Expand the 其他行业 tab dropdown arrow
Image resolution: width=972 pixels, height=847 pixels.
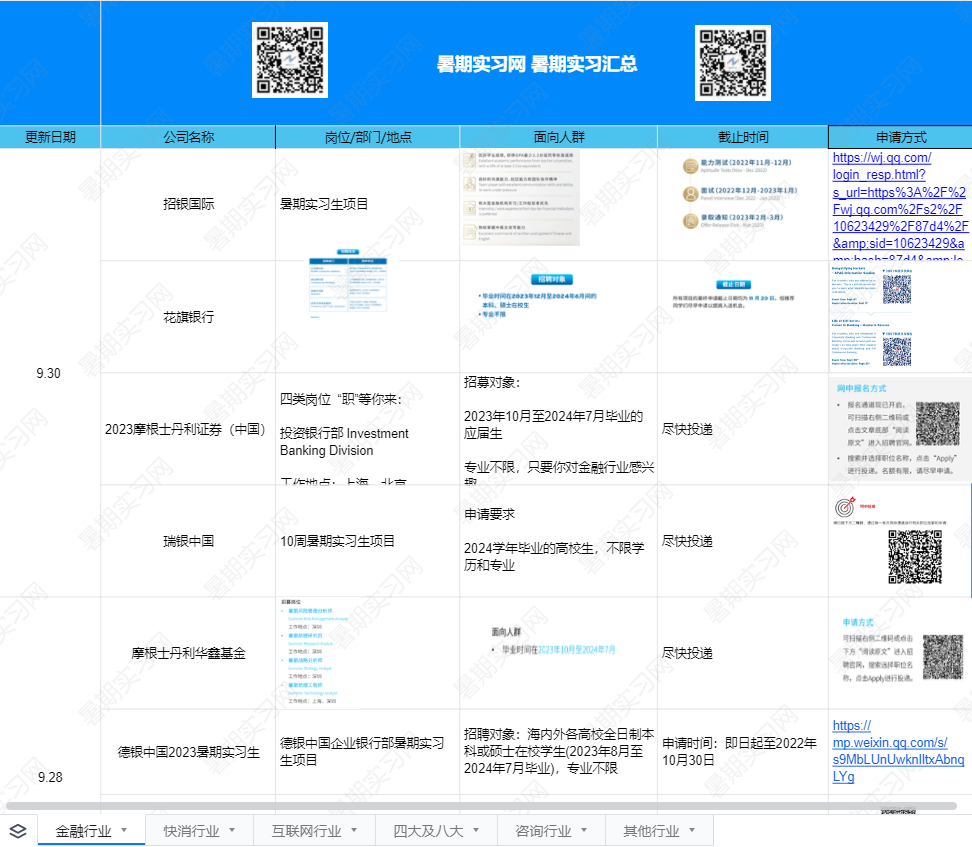coord(692,830)
